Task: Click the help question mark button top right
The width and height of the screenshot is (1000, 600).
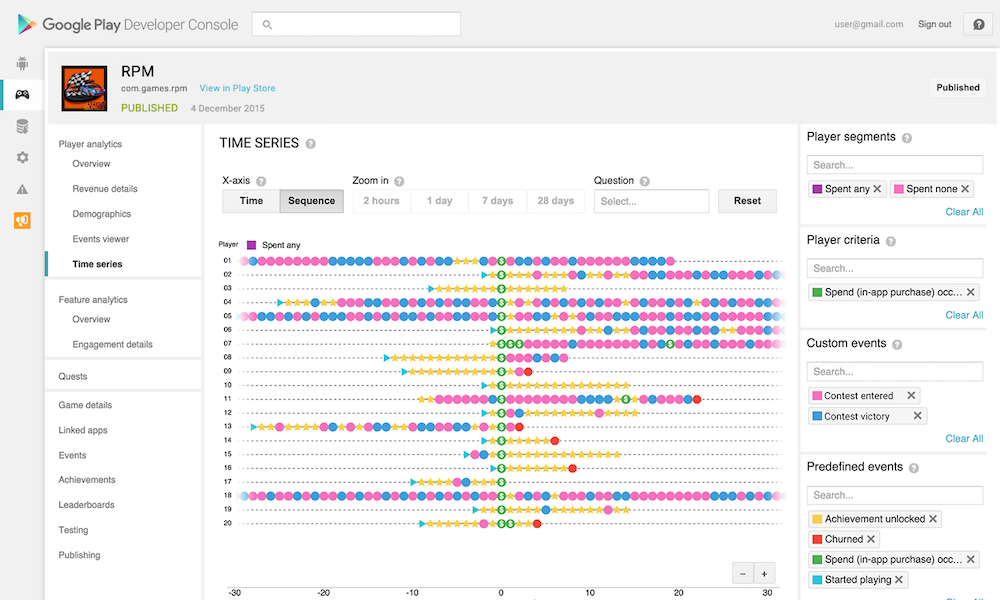Action: [978, 24]
